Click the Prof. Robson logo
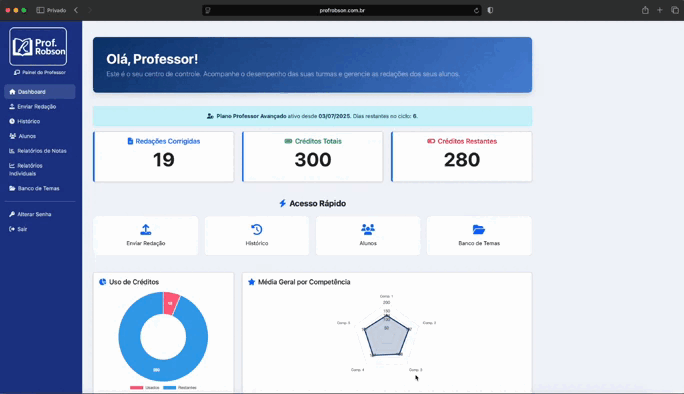 click(38, 46)
